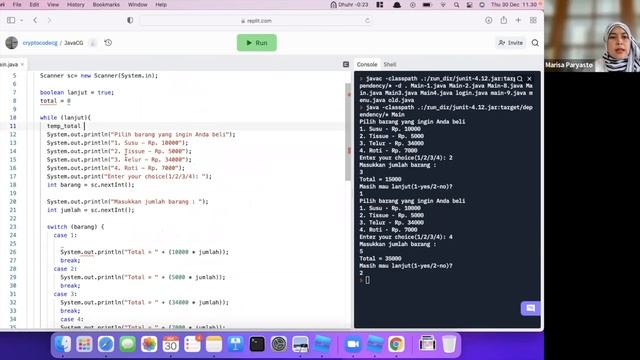The image size is (640, 360).
Task: Open the chat bubble button in console
Action: tap(531, 308)
